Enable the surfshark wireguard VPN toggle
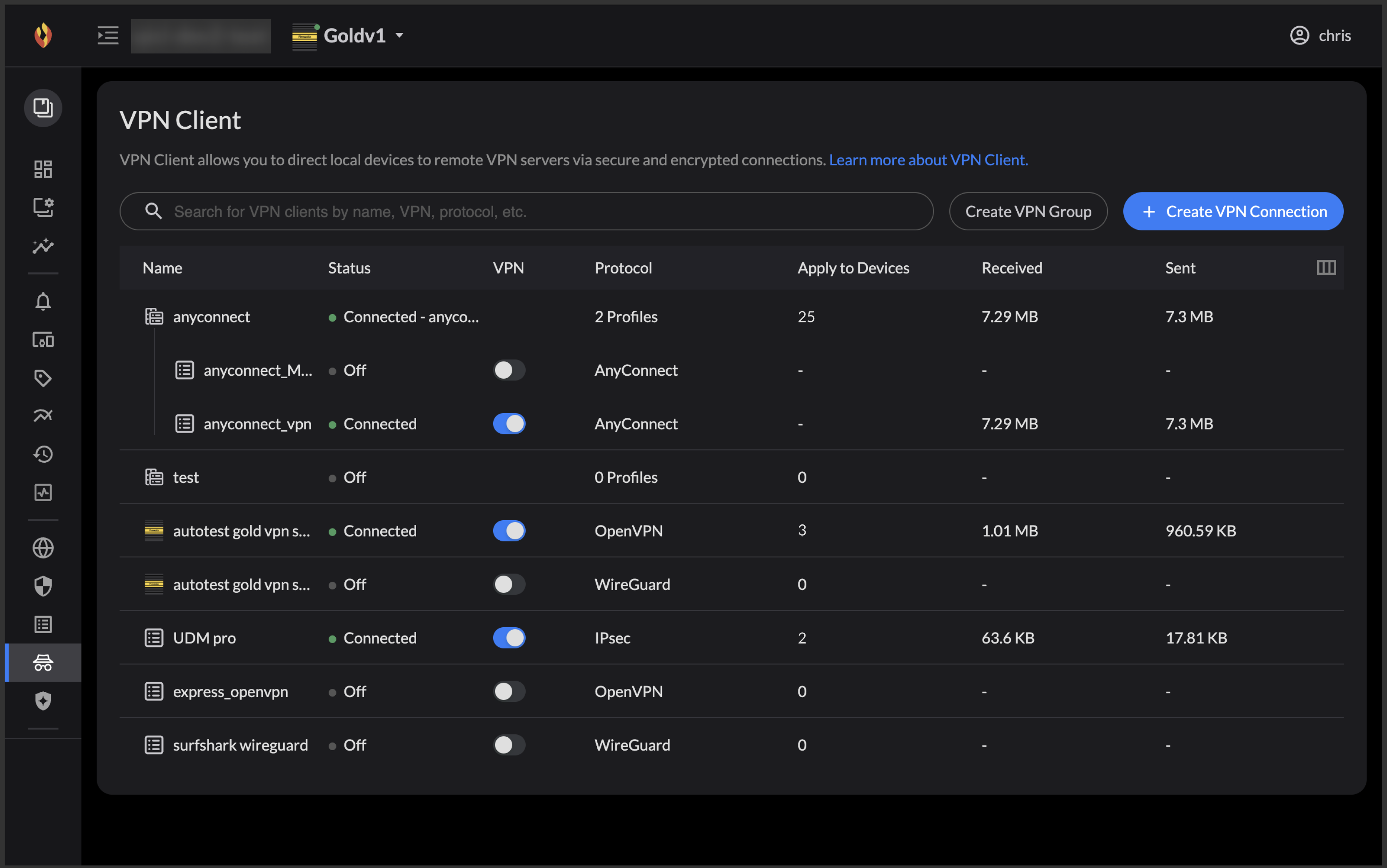Screen dimensions: 1387x868 (x=509, y=745)
